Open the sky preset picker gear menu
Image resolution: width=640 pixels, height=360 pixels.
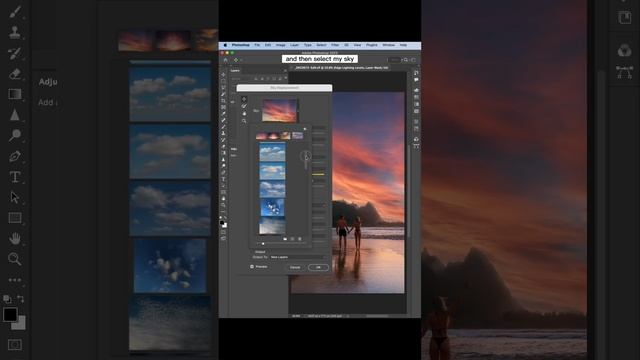305,129
